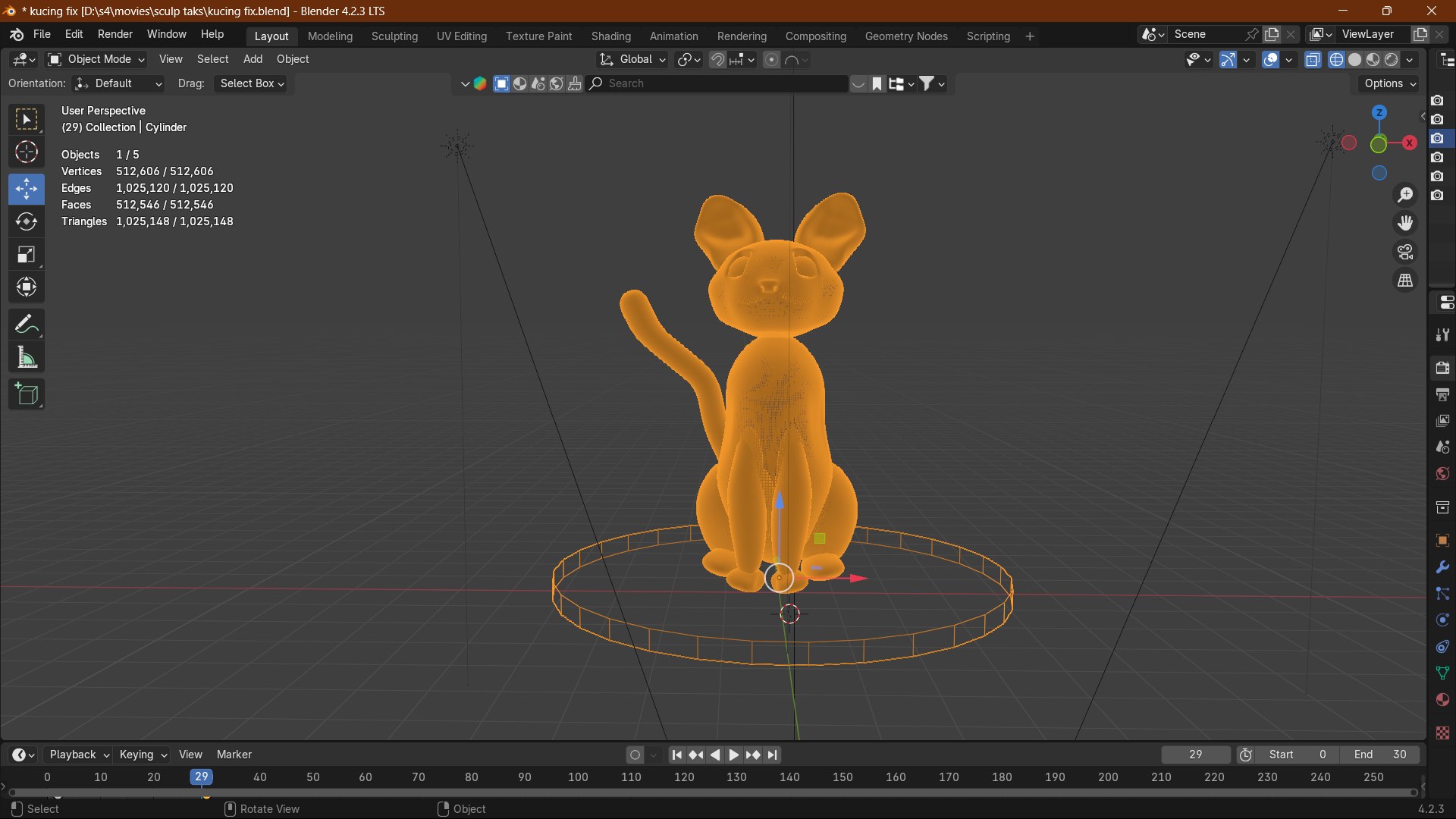Switch to Material Preview shading
This screenshot has height=819, width=1456.
1373,59
